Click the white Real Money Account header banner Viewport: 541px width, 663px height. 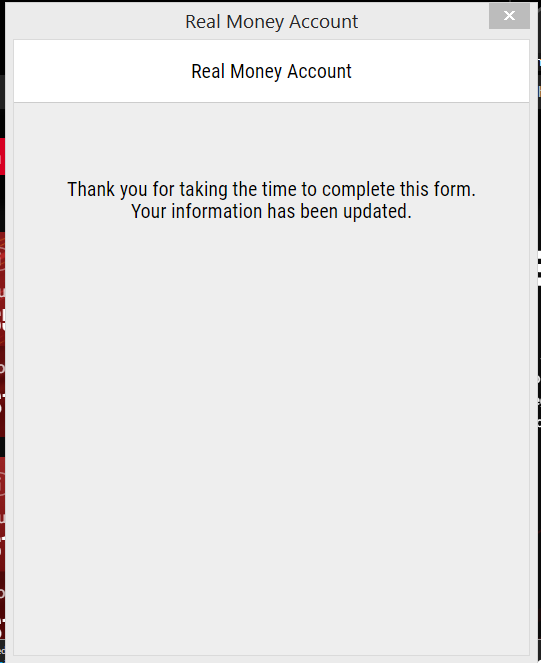tap(271, 71)
